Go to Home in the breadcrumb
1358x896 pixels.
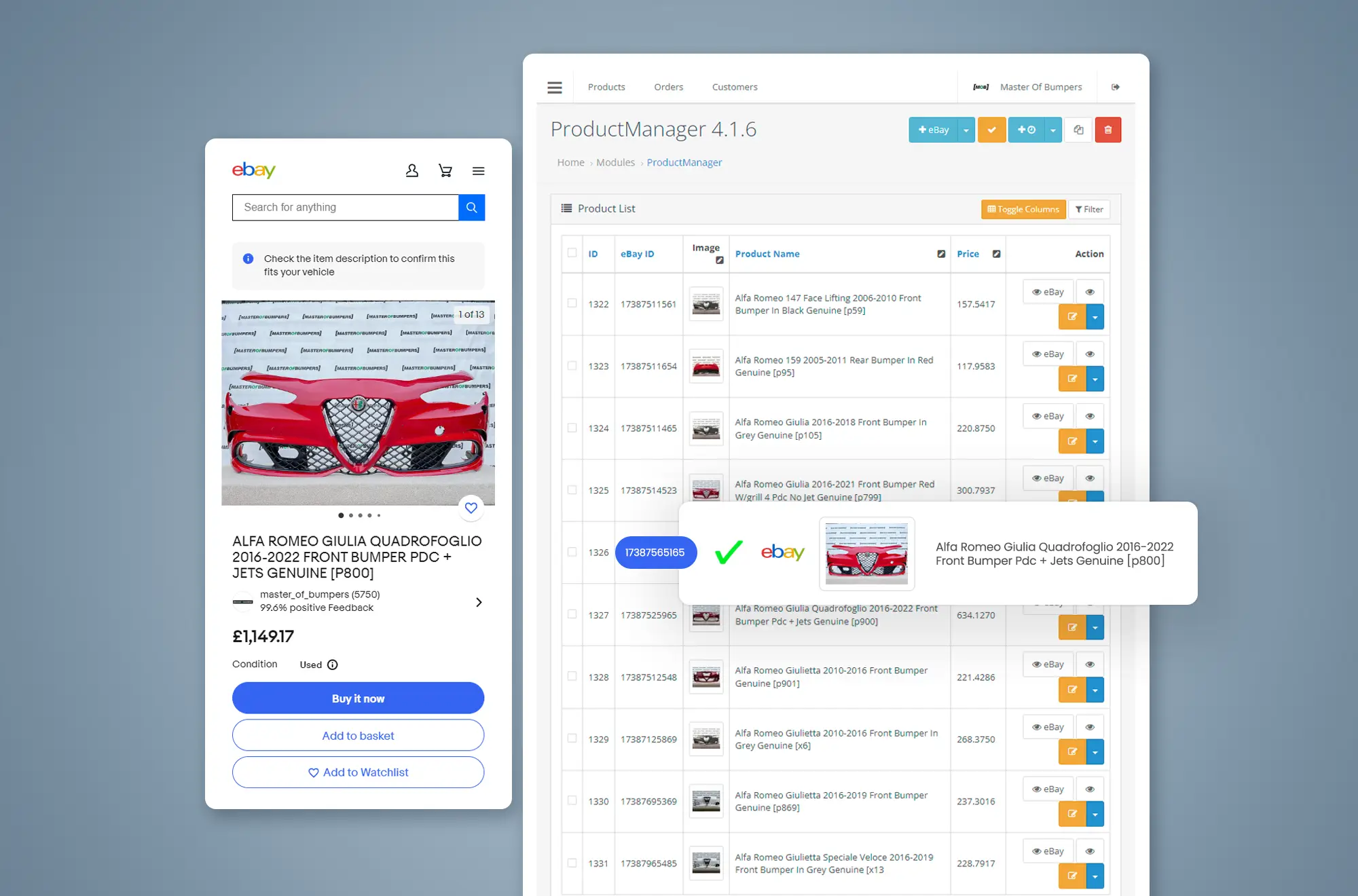pyautogui.click(x=571, y=162)
